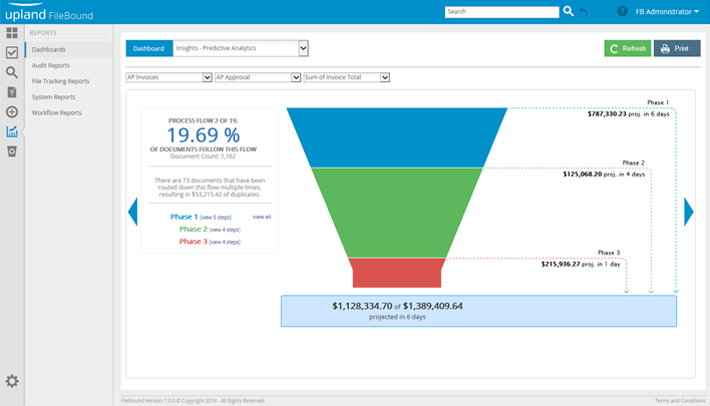This screenshot has height=406, width=710.
Task: Click the blue Phase 1 funnel segment
Action: 396,136
